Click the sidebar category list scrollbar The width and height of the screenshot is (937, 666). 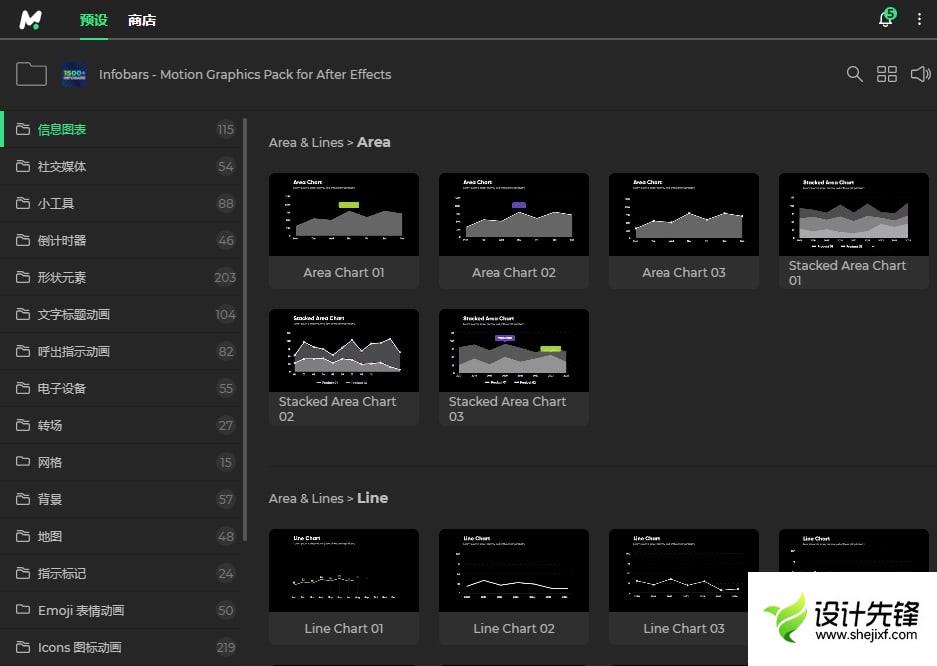pos(245,330)
